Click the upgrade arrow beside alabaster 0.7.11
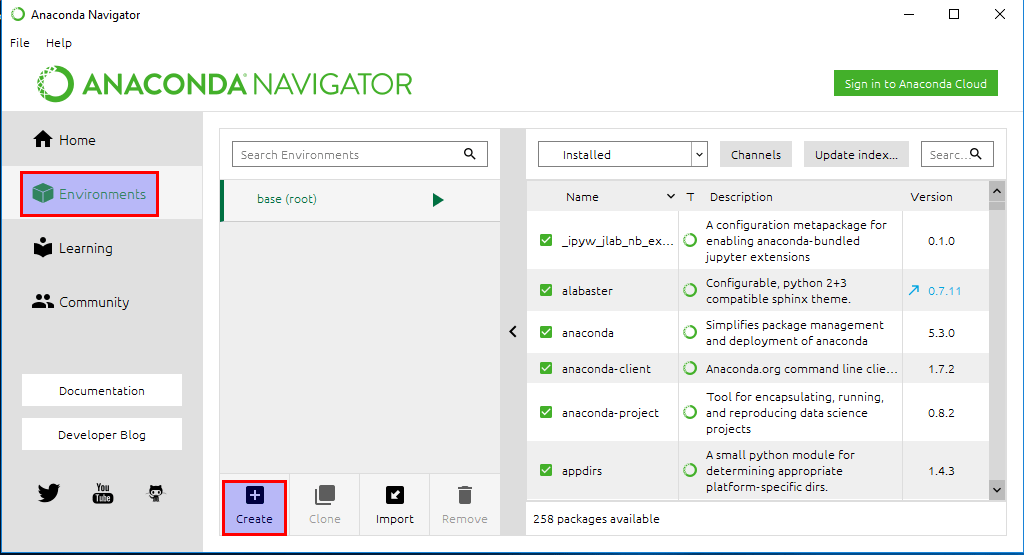1024x555 pixels. [x=914, y=290]
